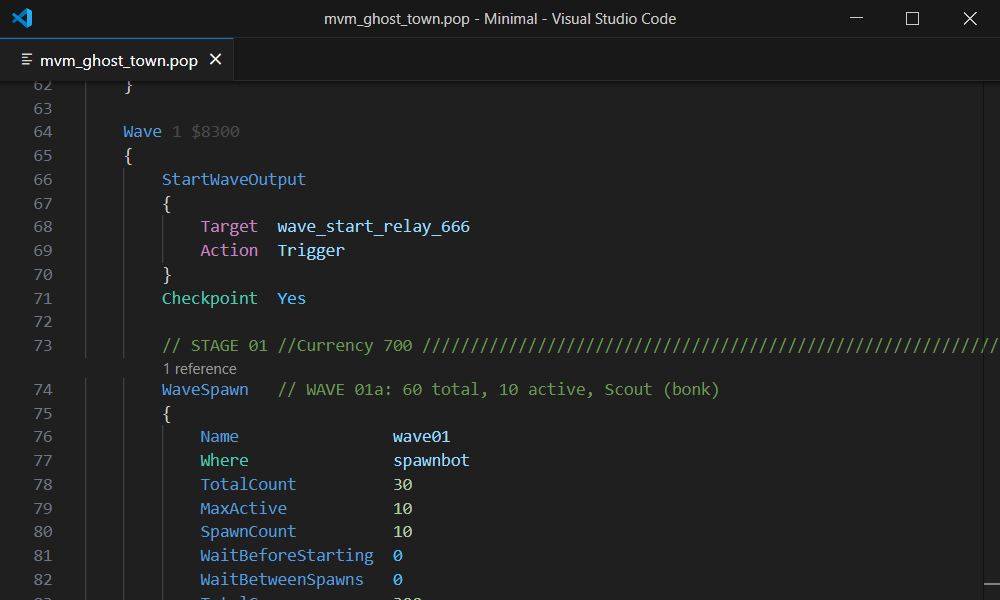Click the file icon on the mvm_ghost_town.pop tab
This screenshot has width=1000, height=600.
coord(27,61)
